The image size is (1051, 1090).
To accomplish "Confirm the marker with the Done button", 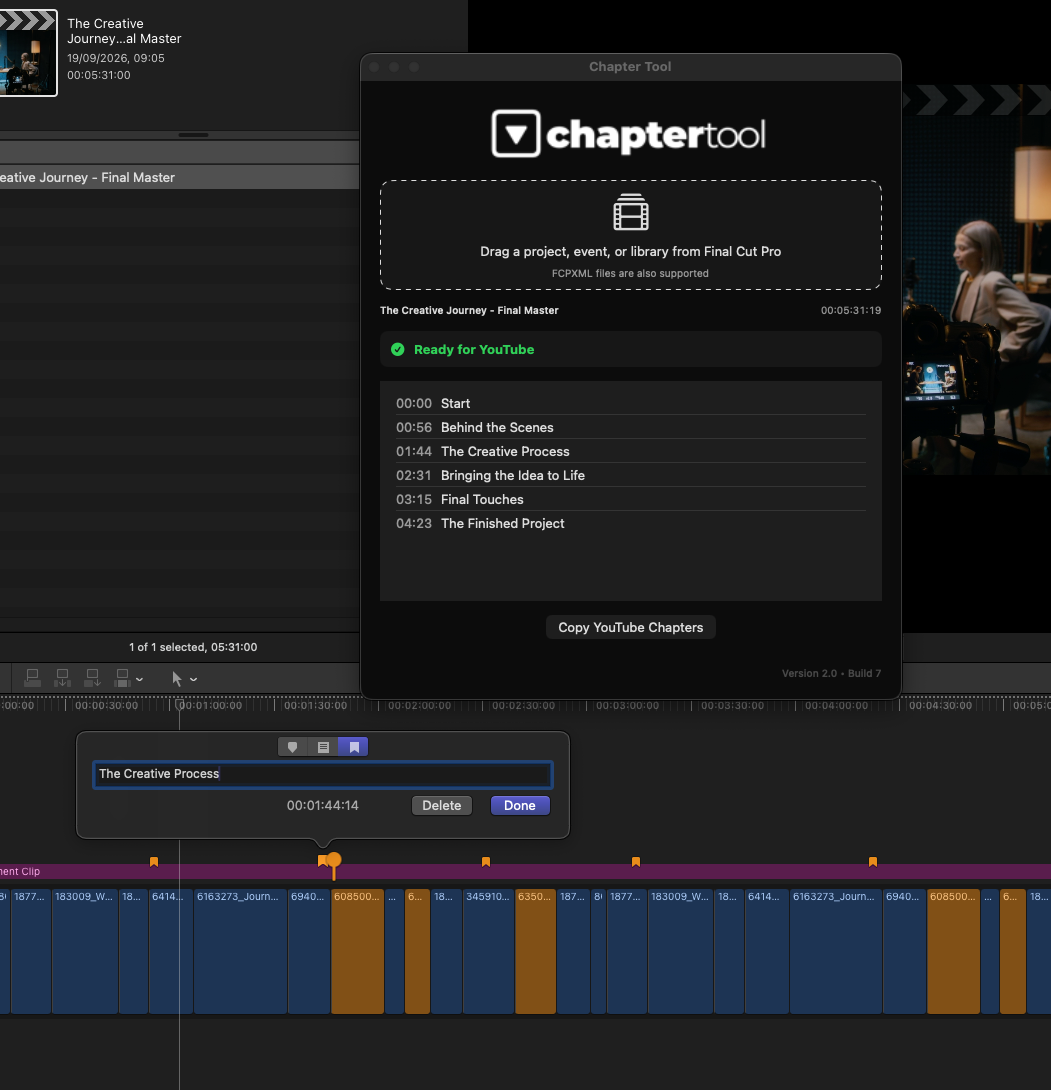I will click(x=520, y=805).
